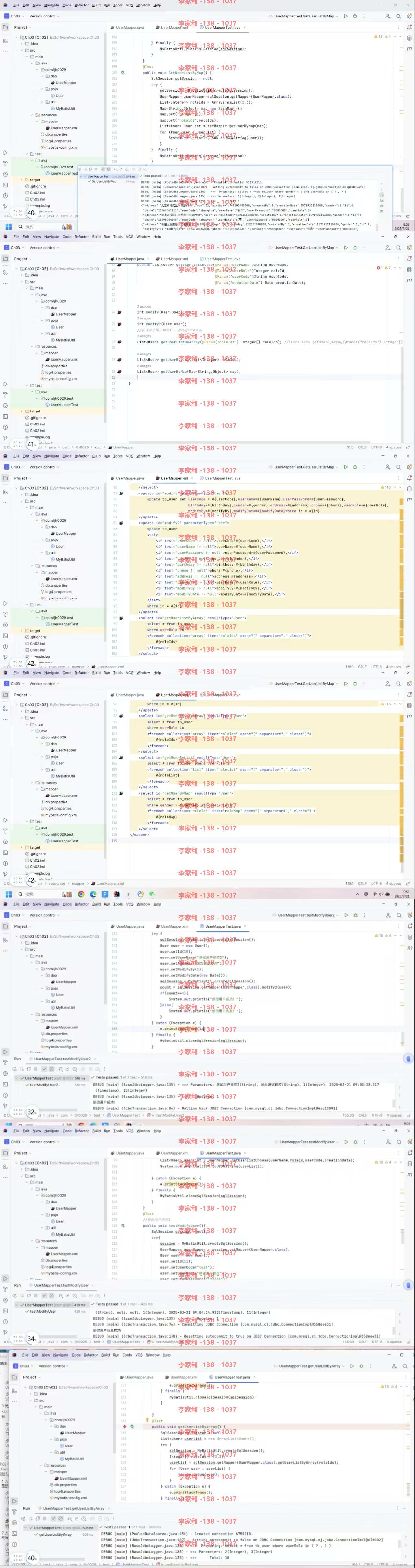
Task: Open Run tool window icon in the getUserListByArray window sidebar
Action: tap(15, 1501)
